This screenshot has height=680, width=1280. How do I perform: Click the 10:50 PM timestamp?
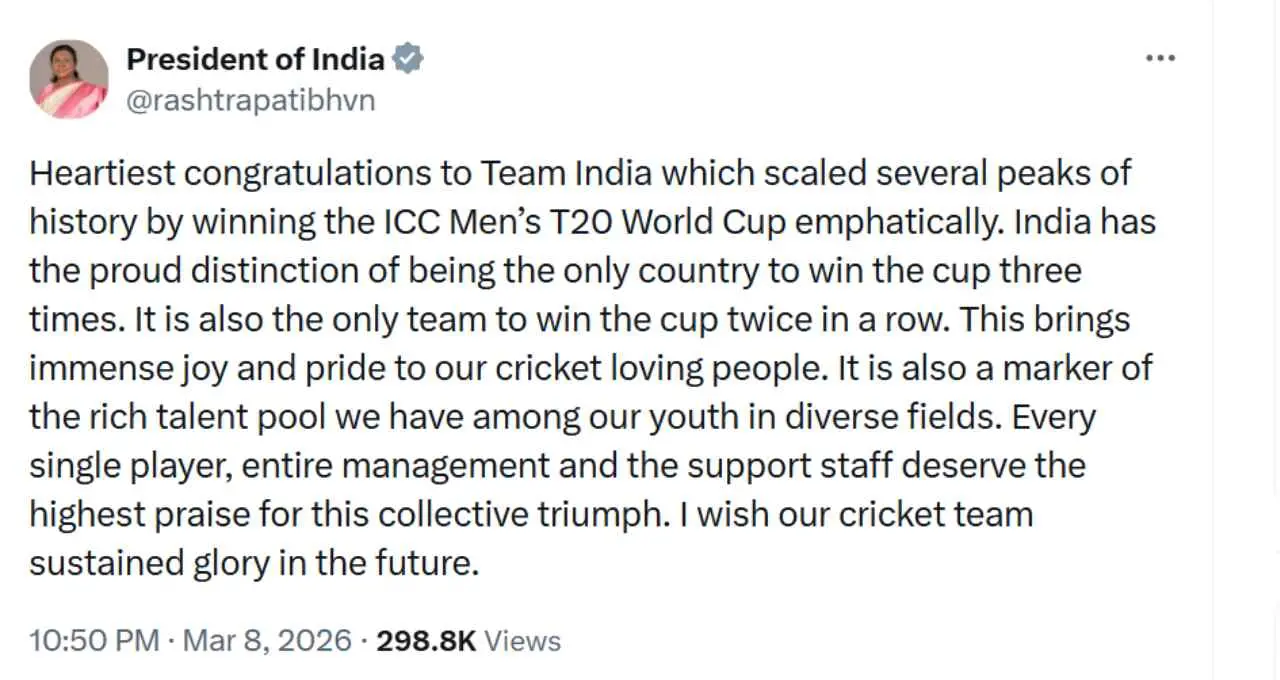coord(94,640)
